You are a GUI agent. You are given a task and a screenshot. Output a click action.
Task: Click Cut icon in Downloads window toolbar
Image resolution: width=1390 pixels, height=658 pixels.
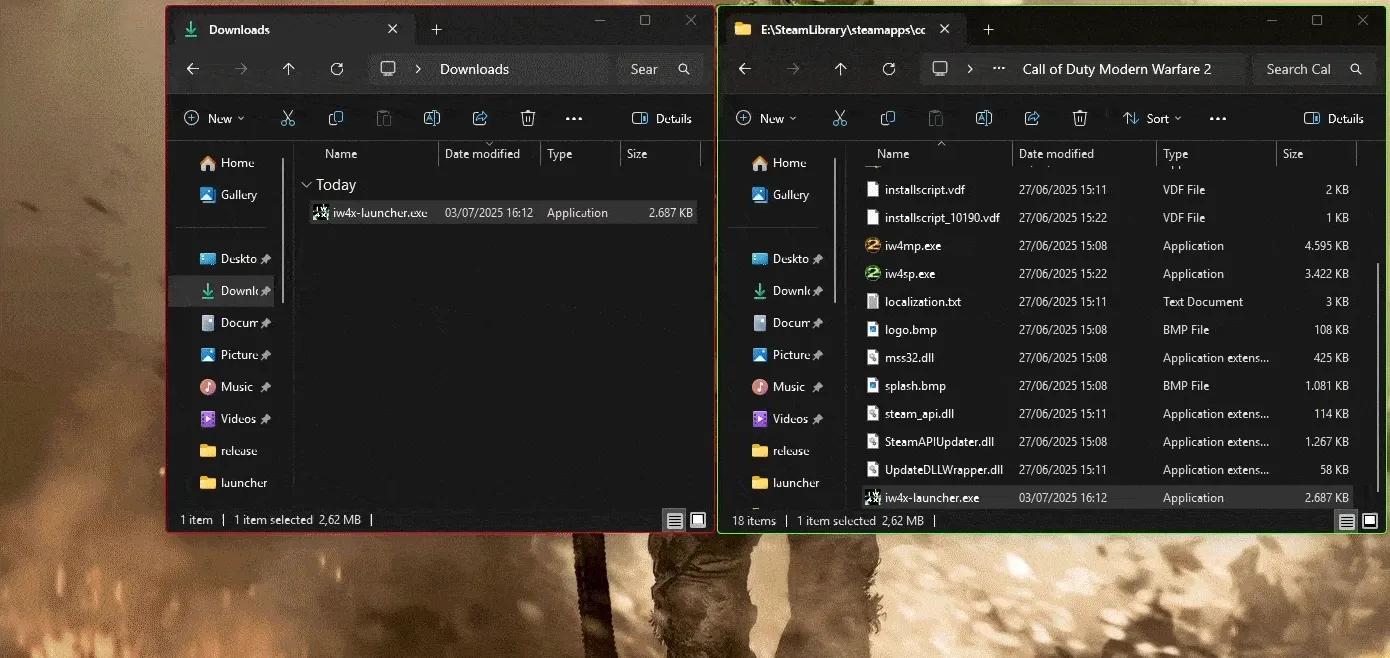click(288, 118)
